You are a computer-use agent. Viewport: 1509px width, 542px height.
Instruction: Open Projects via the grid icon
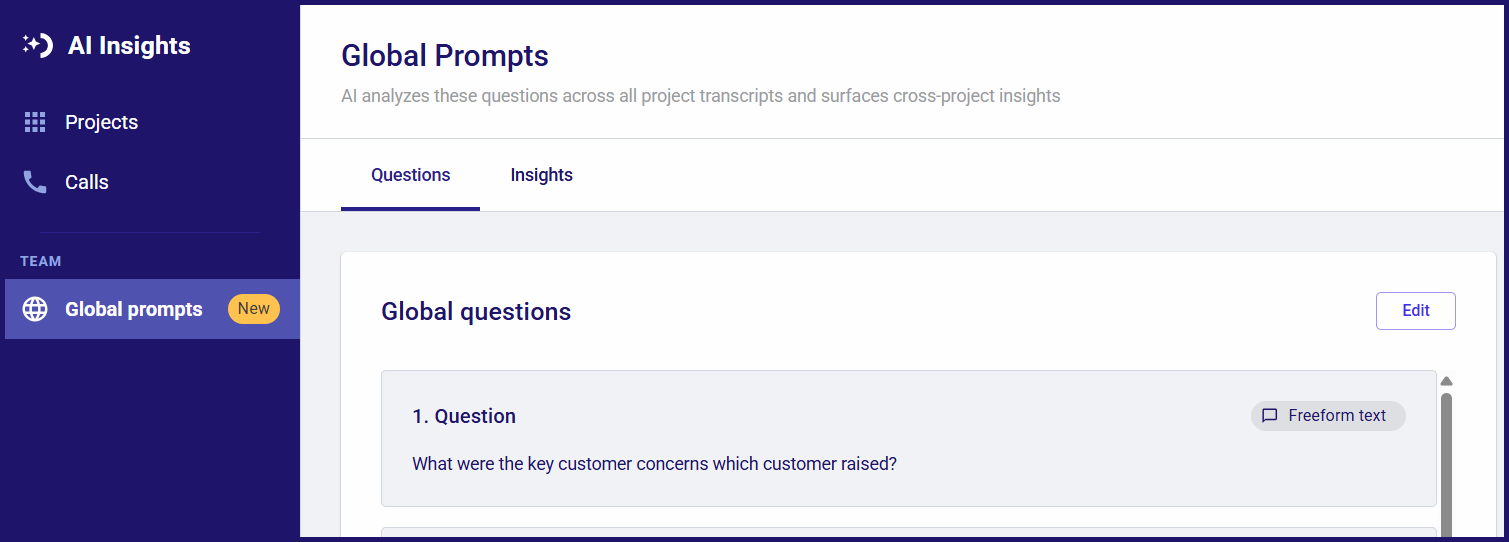(x=35, y=122)
